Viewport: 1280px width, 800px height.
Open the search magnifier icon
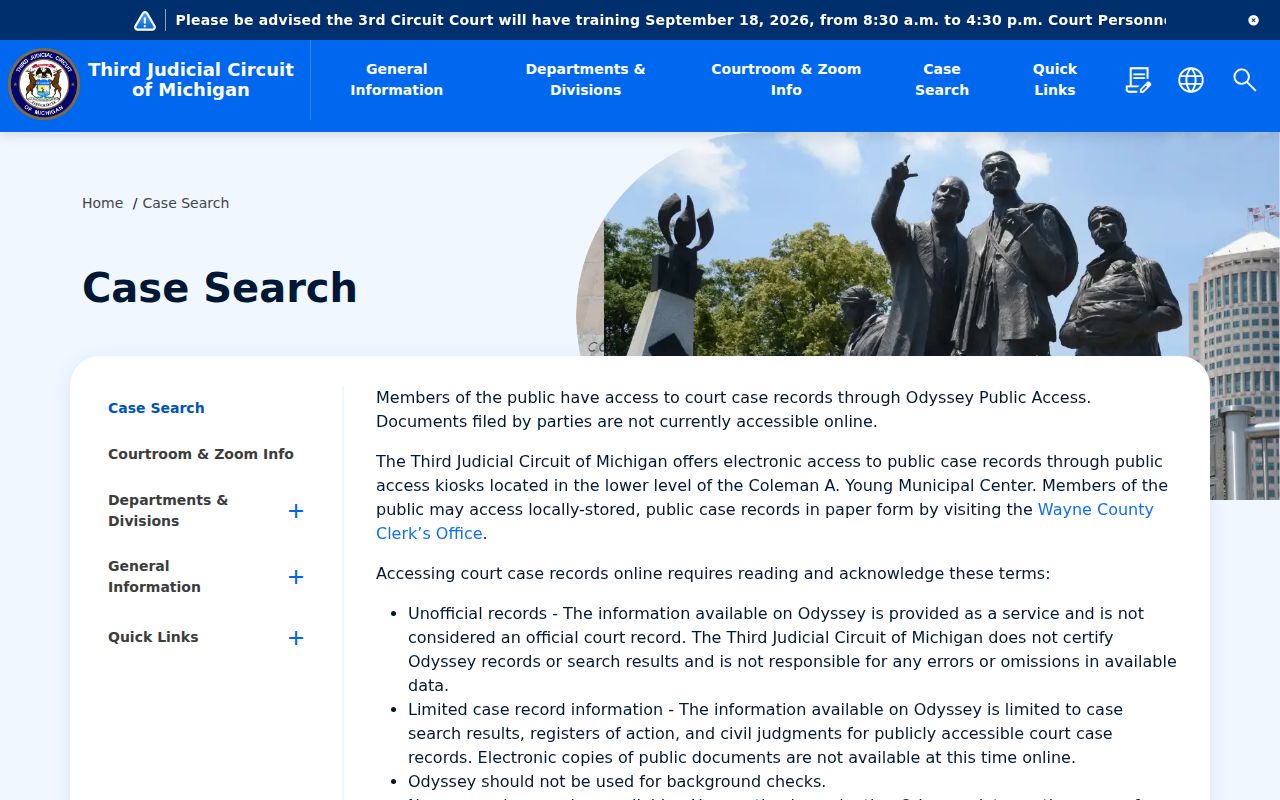coord(1244,80)
